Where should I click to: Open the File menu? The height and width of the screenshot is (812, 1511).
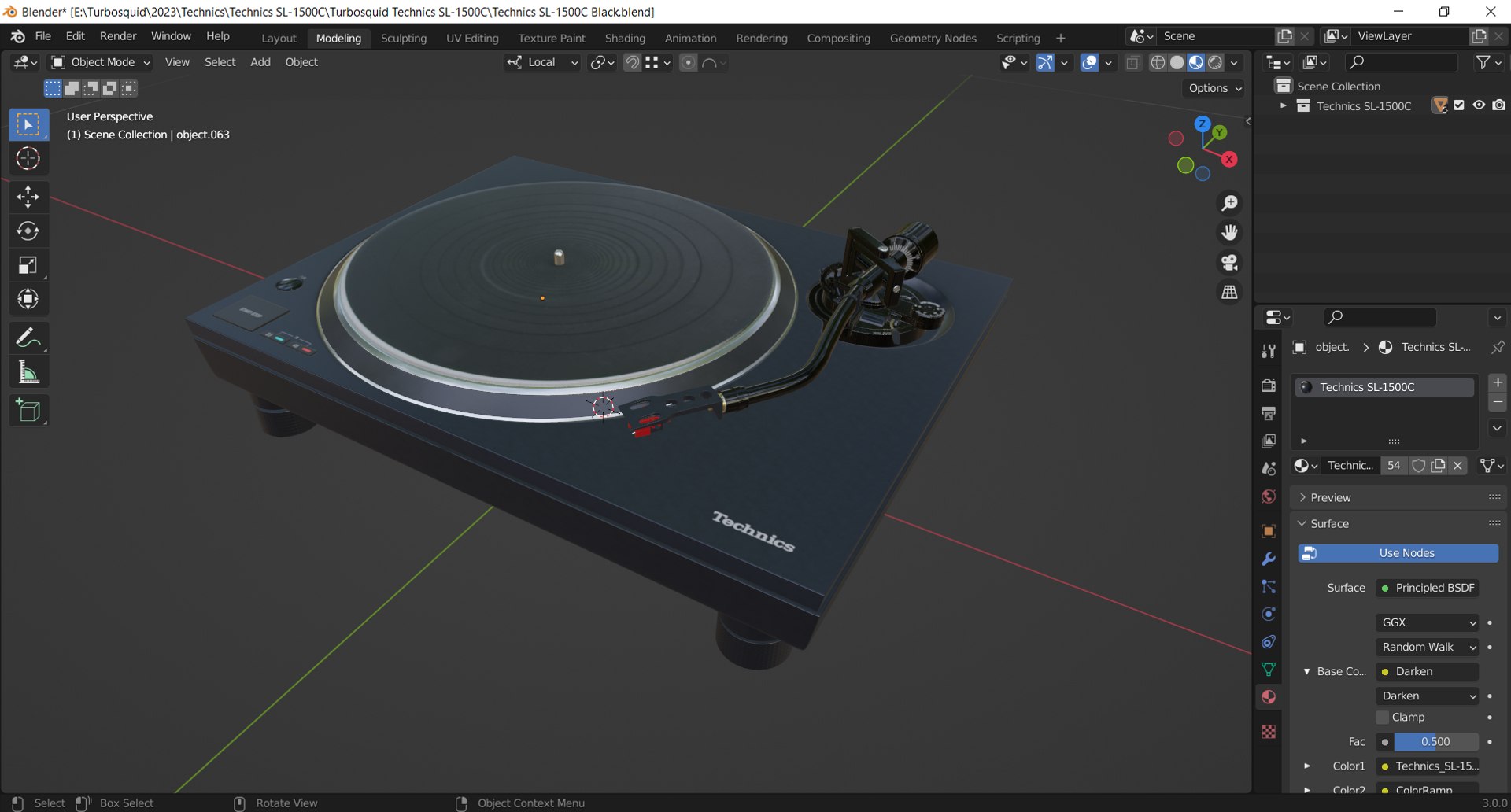coord(43,36)
